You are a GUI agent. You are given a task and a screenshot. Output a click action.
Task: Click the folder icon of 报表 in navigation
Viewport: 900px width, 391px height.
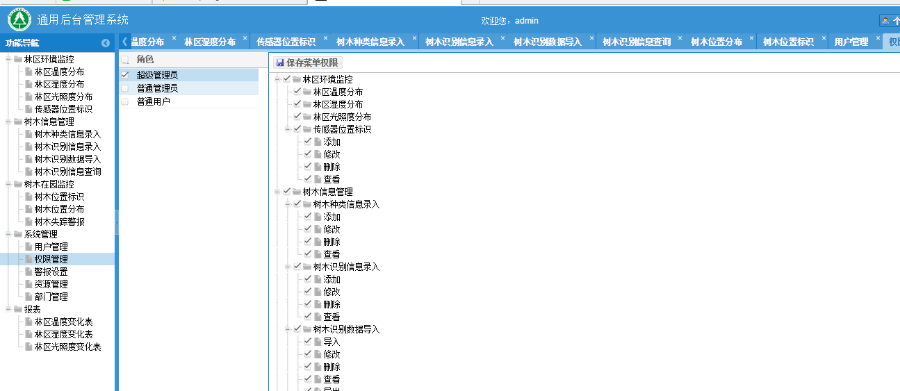tap(18, 309)
